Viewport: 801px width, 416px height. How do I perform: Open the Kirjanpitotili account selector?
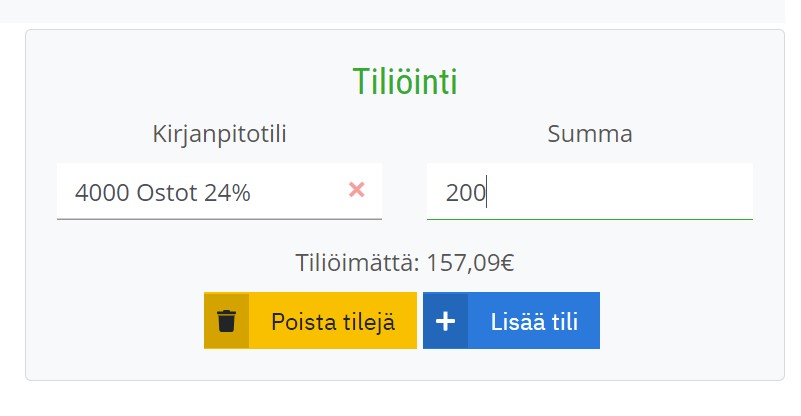(x=219, y=192)
